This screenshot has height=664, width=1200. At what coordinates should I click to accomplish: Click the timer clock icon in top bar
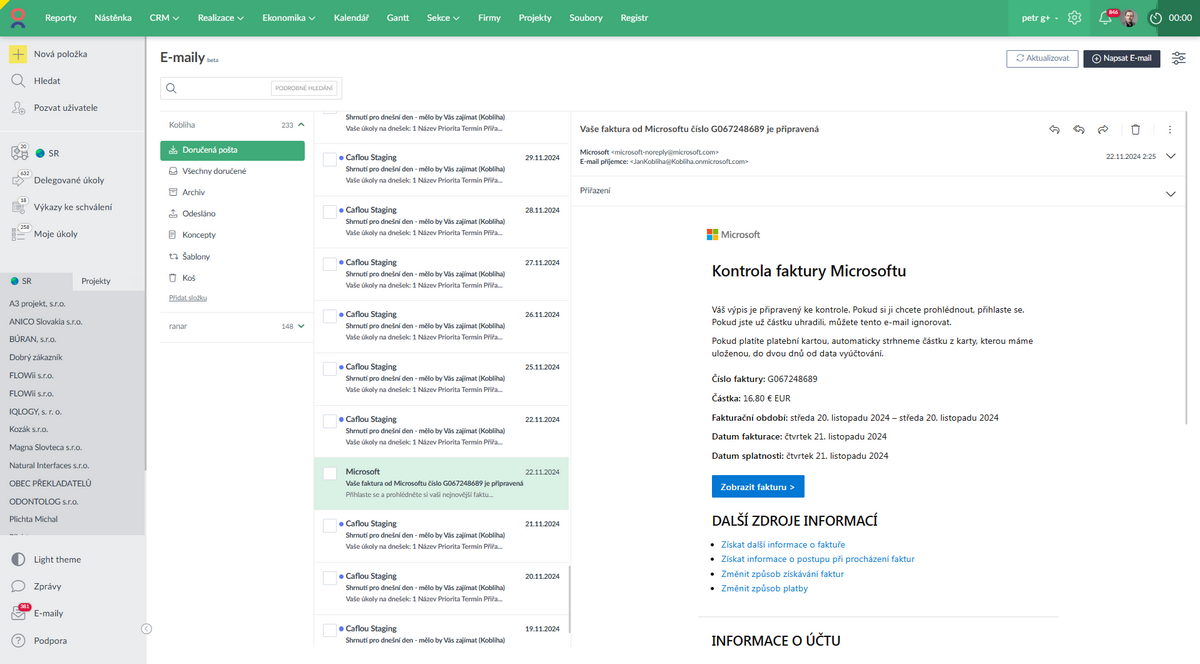[x=1155, y=18]
